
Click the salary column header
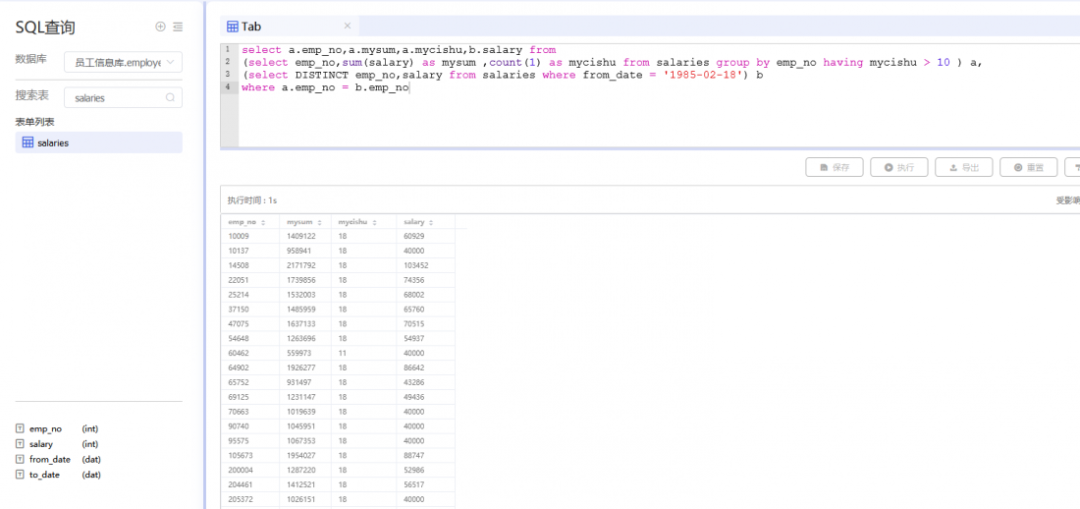426,222
